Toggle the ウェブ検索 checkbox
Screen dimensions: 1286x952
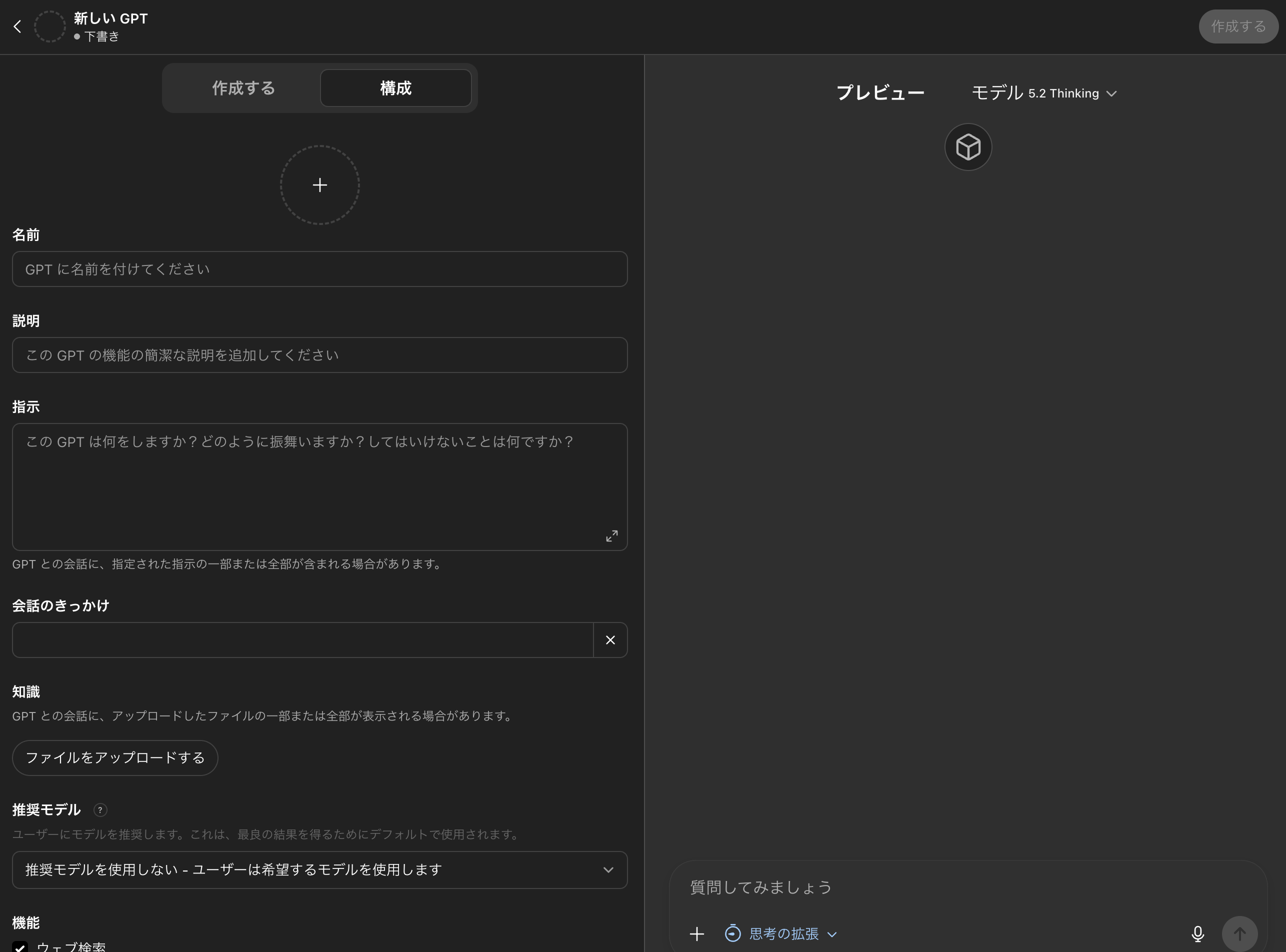point(20,946)
